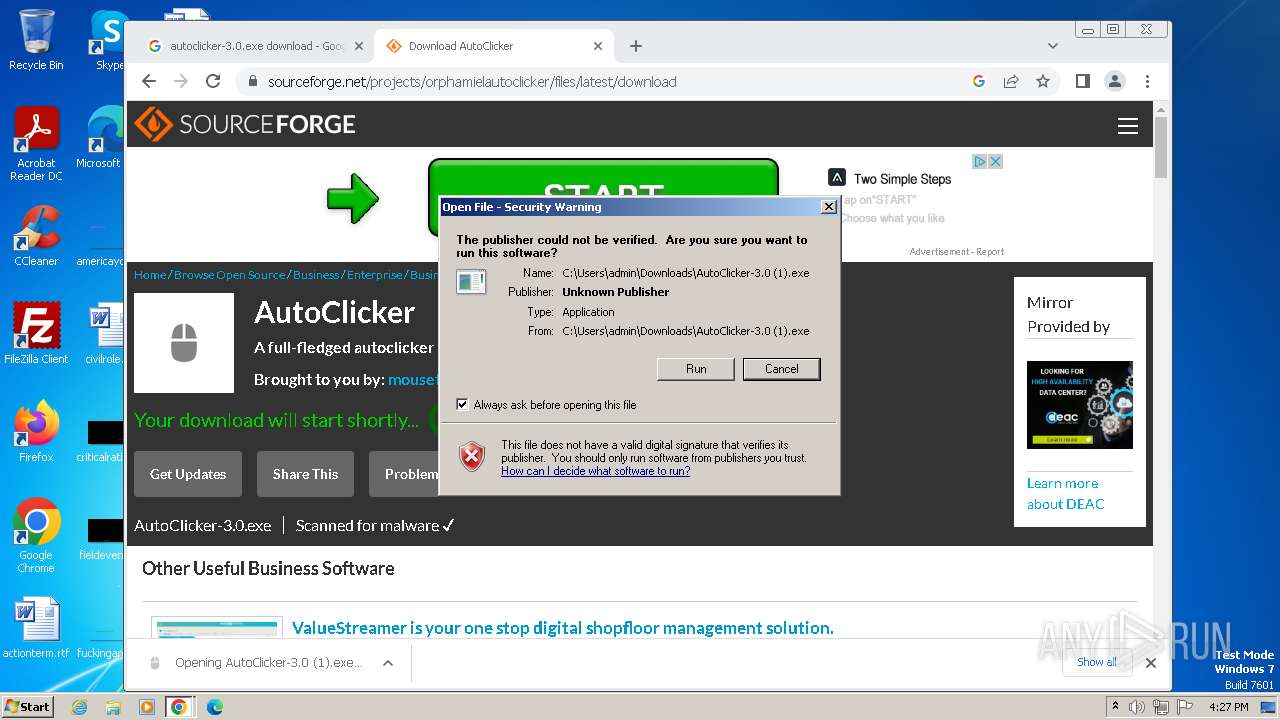Open ValueStreamer shopfloor management link
1280x720 pixels.
563,628
